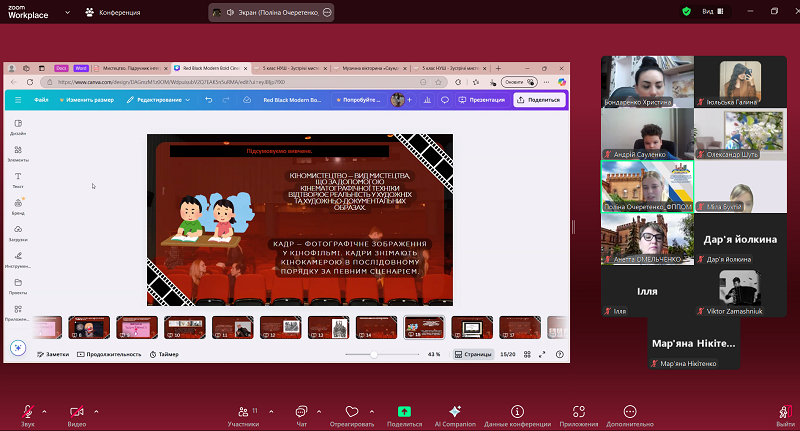Adjust the Canva zoom slider handle
The image size is (800, 431).
pyautogui.click(x=374, y=354)
